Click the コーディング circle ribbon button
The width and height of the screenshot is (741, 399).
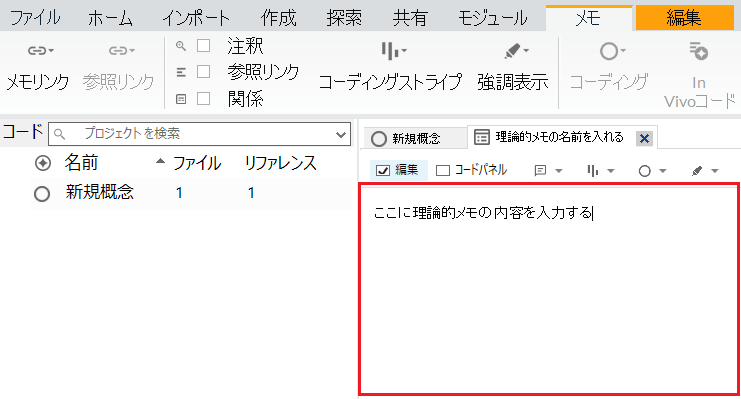click(609, 66)
